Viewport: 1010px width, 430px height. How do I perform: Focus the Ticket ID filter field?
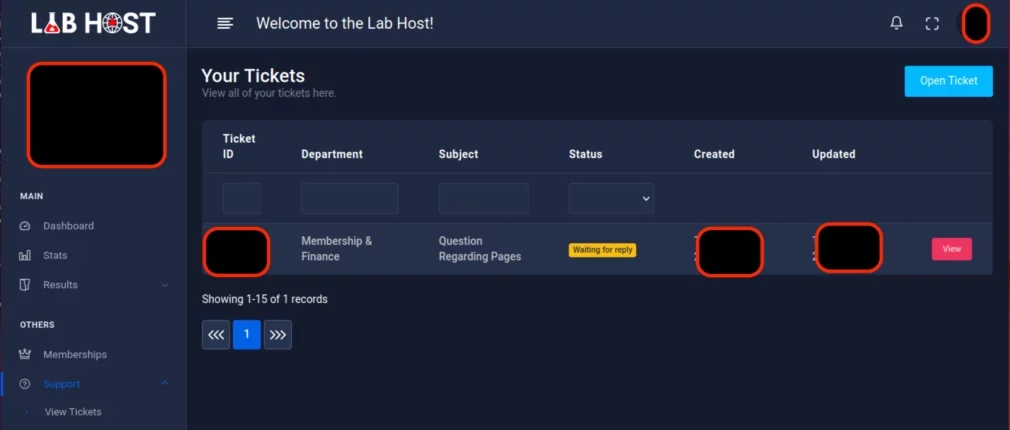242,198
